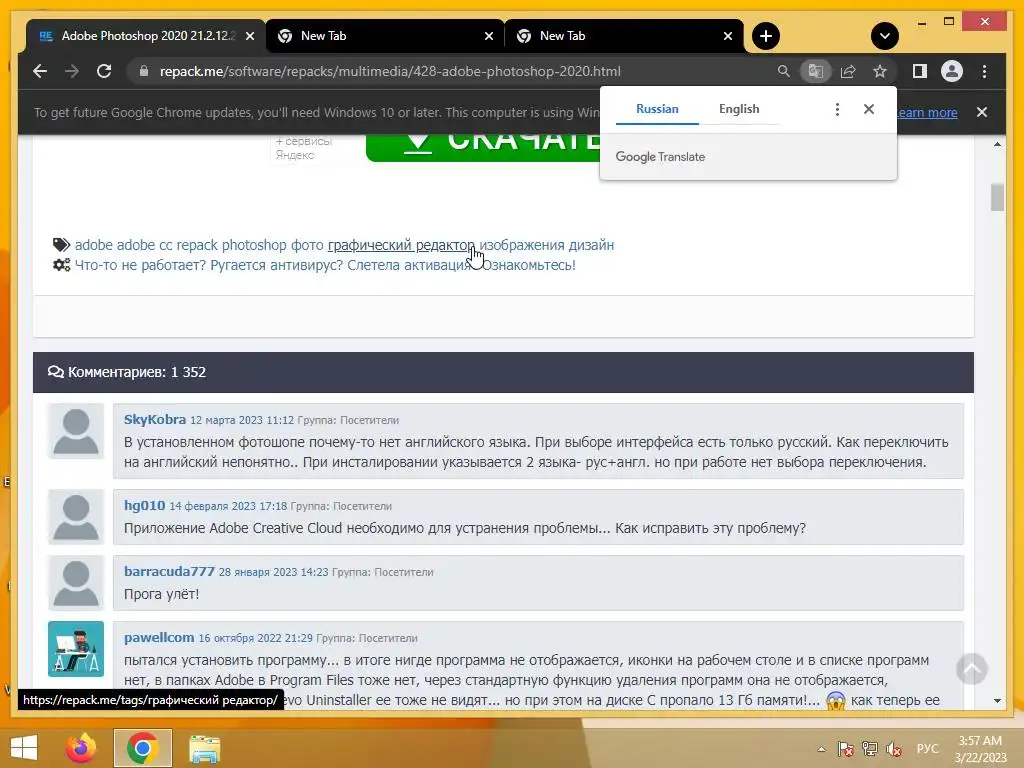The width and height of the screenshot is (1024, 768).
Task: Click Action Center flag tray icon
Action: click(846, 749)
